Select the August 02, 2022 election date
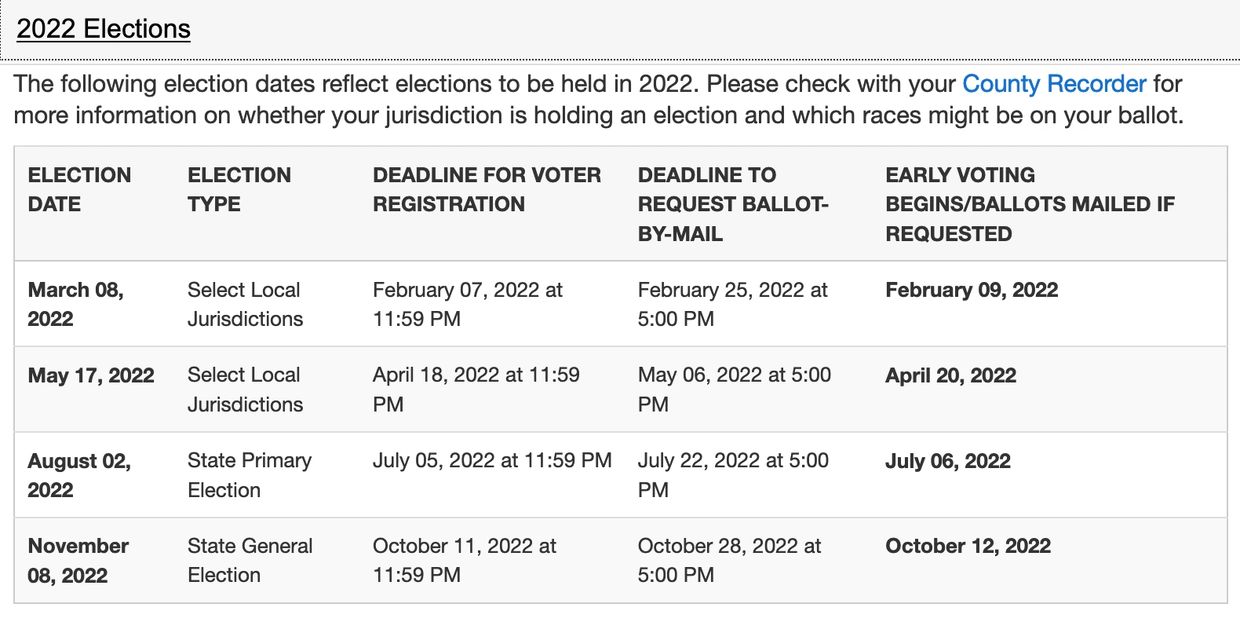The image size is (1240, 622). coord(79,475)
